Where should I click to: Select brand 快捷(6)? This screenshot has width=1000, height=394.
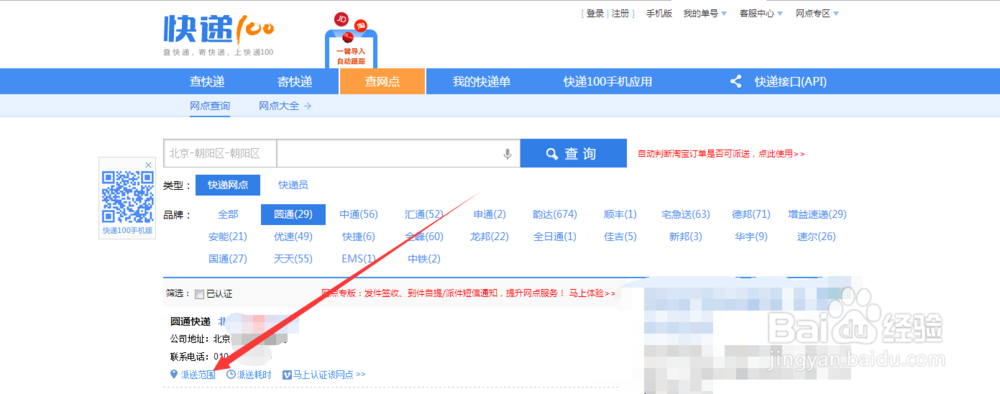(x=359, y=237)
